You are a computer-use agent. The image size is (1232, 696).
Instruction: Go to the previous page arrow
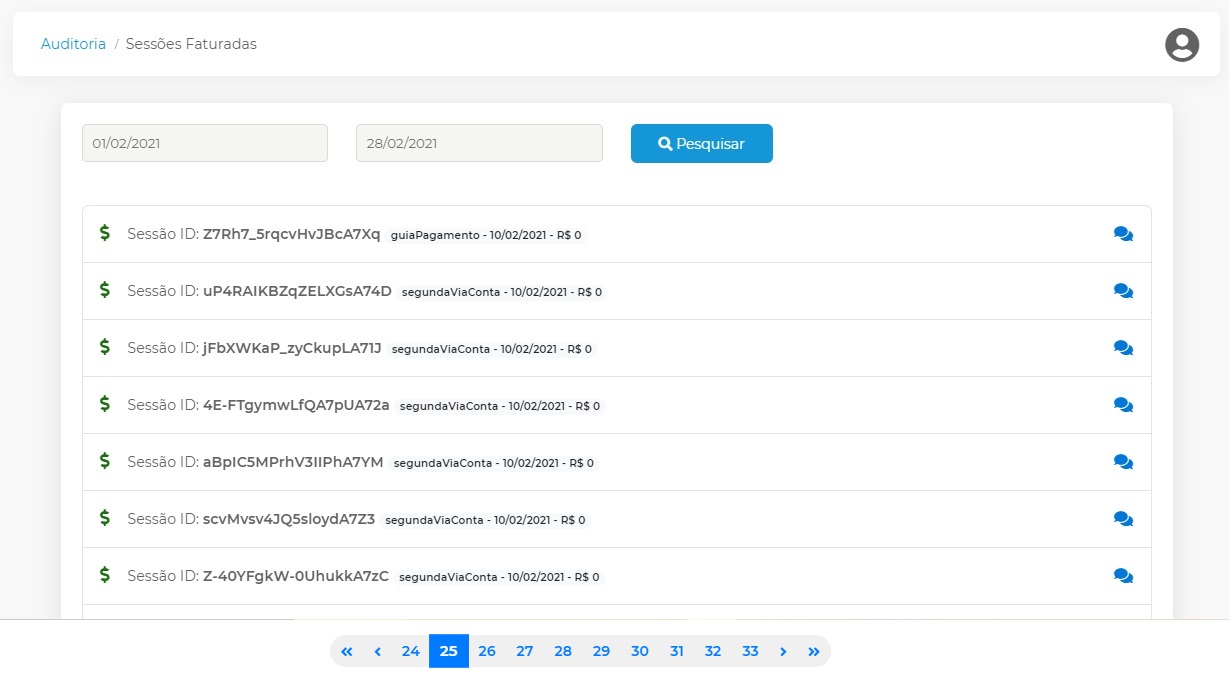point(377,651)
